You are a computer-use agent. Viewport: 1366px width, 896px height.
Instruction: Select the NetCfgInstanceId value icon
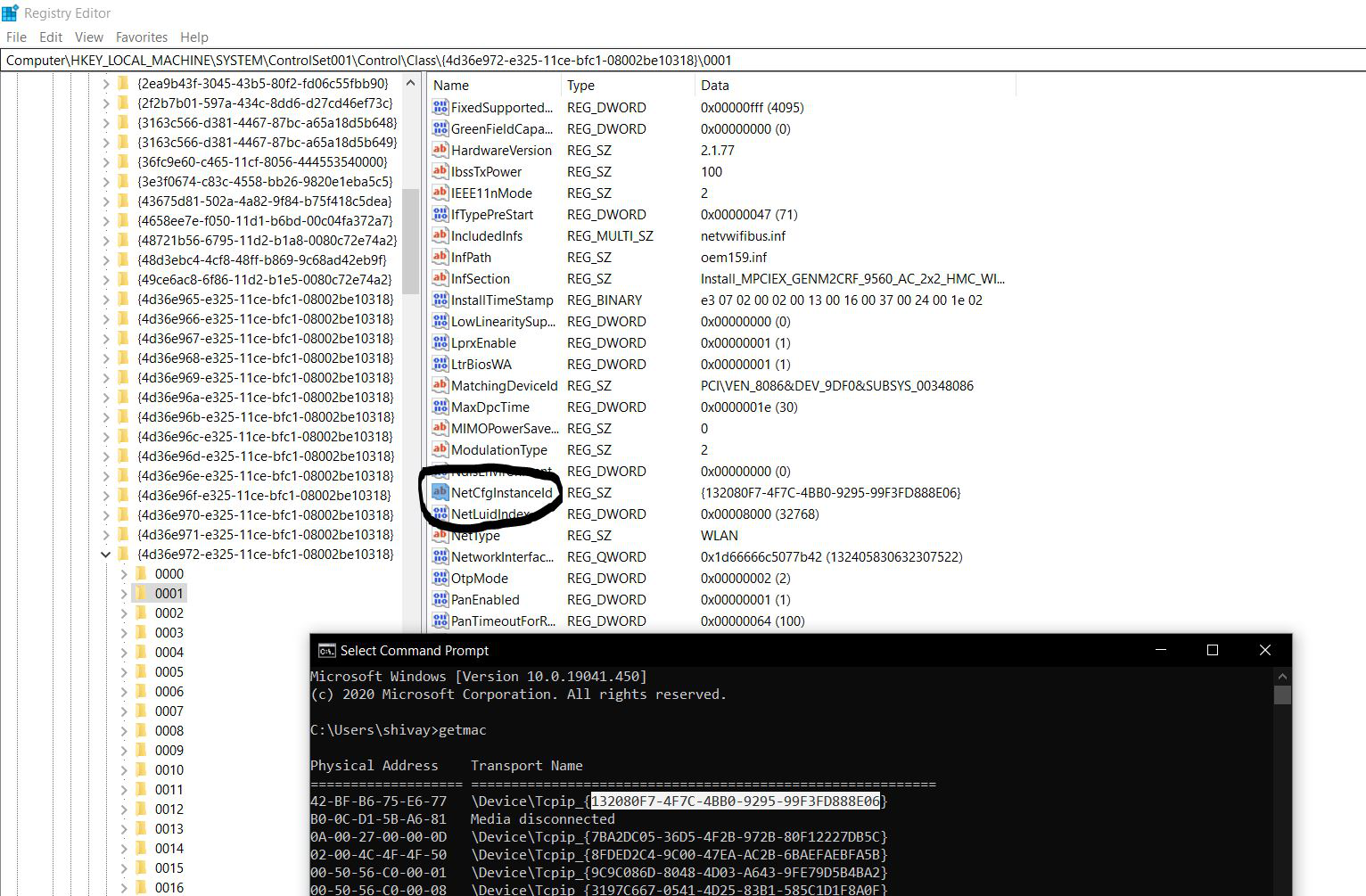click(x=440, y=492)
